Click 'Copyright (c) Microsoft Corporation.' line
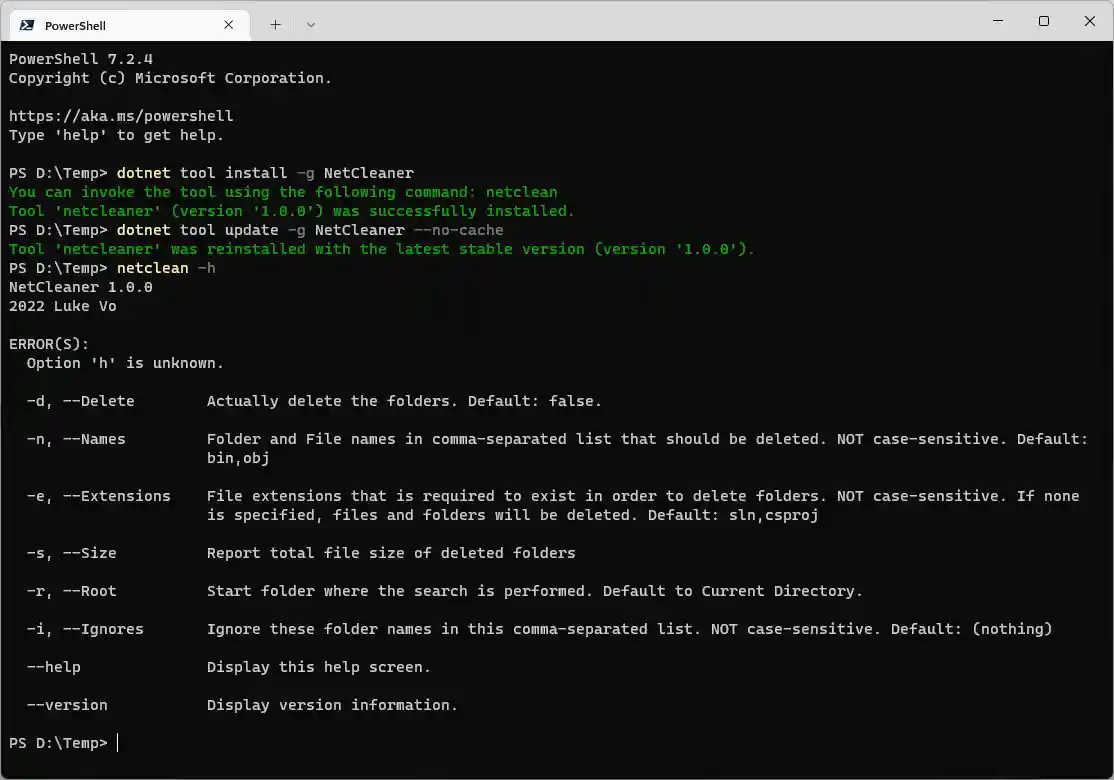Screen dimensions: 1114x780 [170, 78]
